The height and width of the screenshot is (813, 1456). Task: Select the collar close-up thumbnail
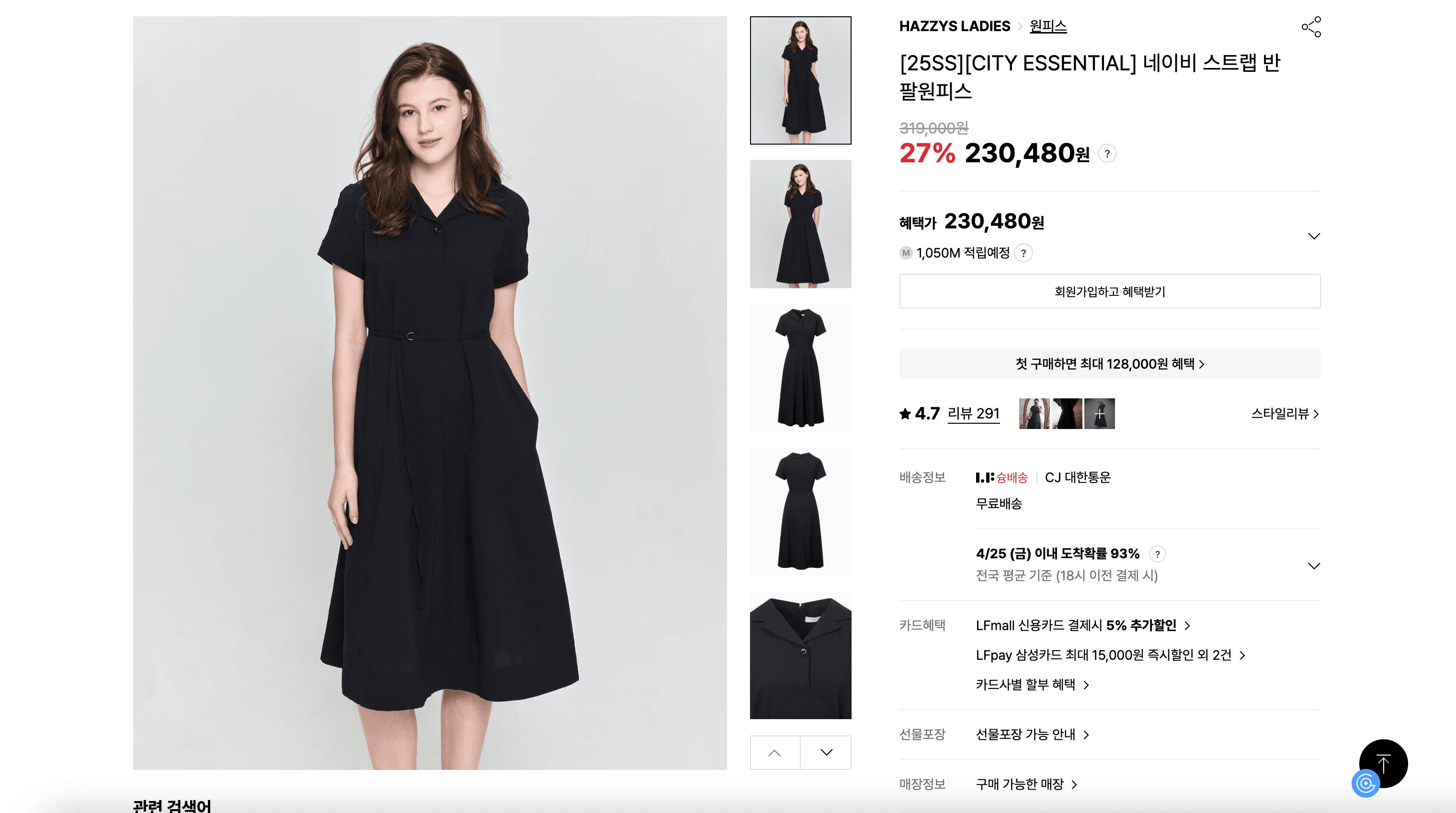[x=800, y=655]
